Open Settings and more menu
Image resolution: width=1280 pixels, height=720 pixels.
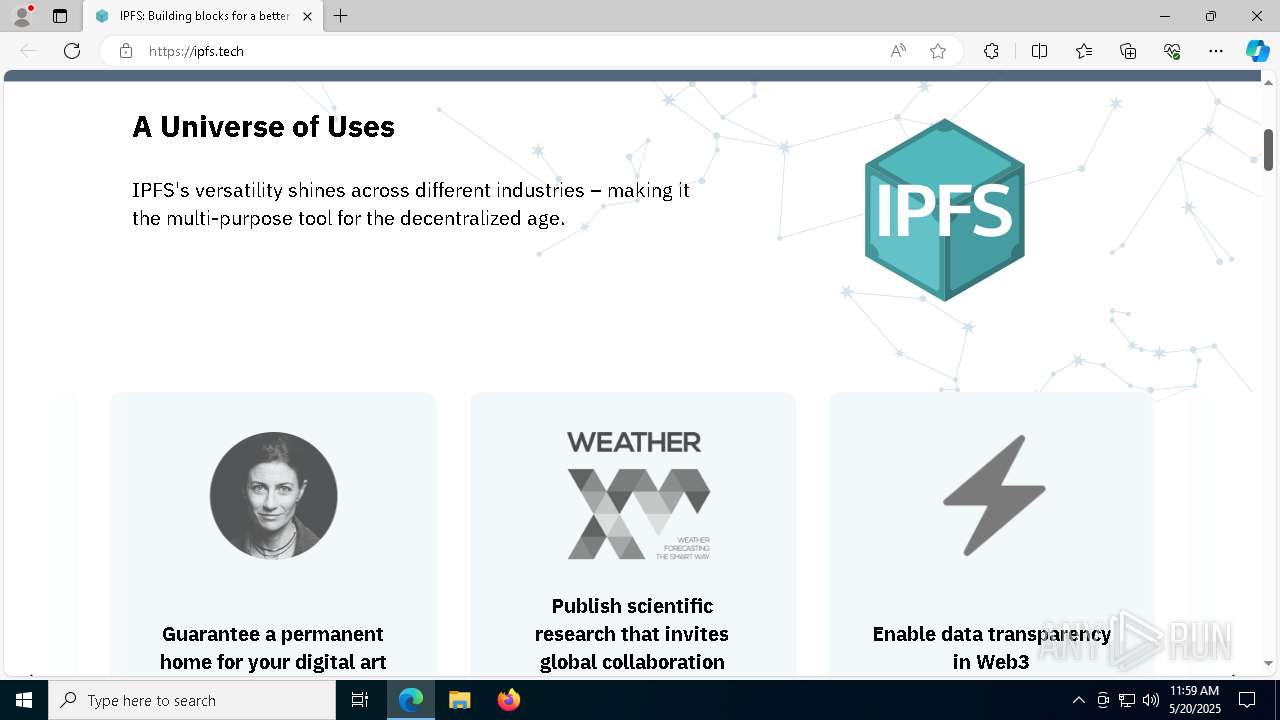pos(1216,51)
